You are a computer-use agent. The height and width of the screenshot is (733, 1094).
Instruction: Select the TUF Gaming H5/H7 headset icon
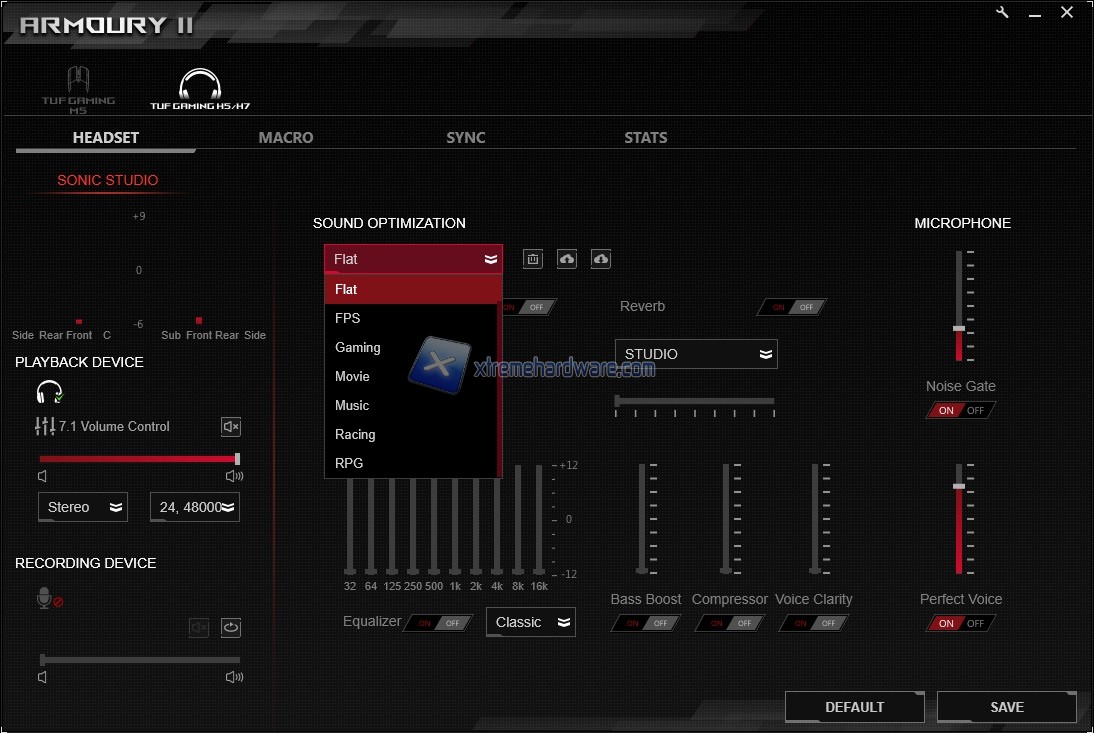(199, 88)
